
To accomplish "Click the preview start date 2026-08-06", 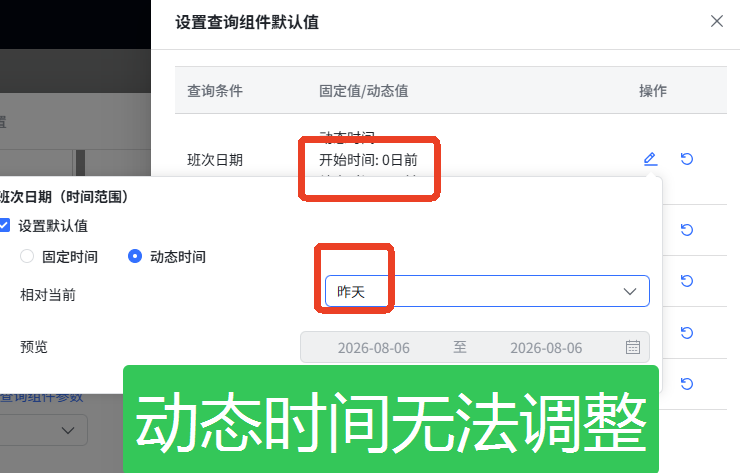I will coord(373,348).
